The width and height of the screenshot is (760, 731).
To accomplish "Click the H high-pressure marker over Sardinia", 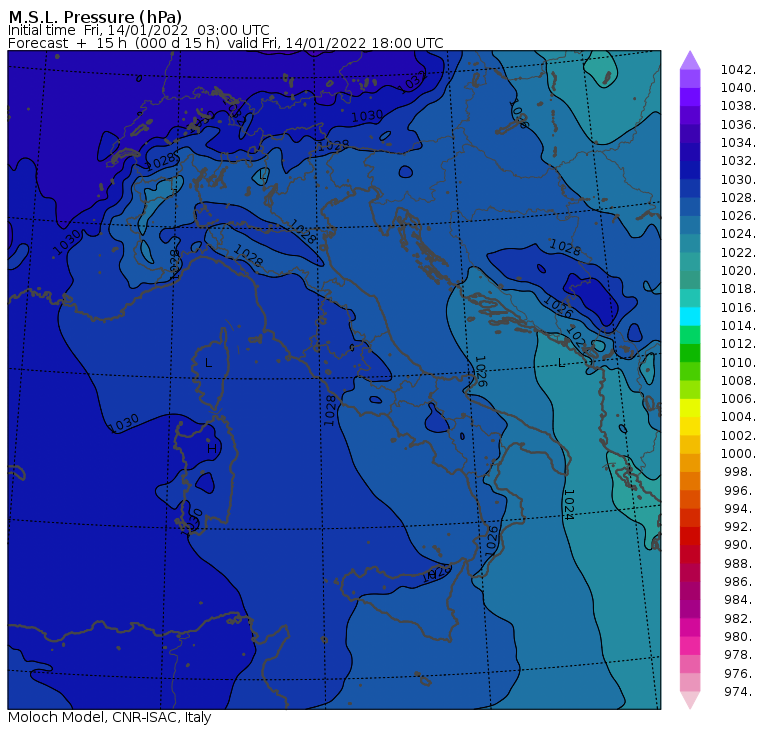I will pos(212,449).
